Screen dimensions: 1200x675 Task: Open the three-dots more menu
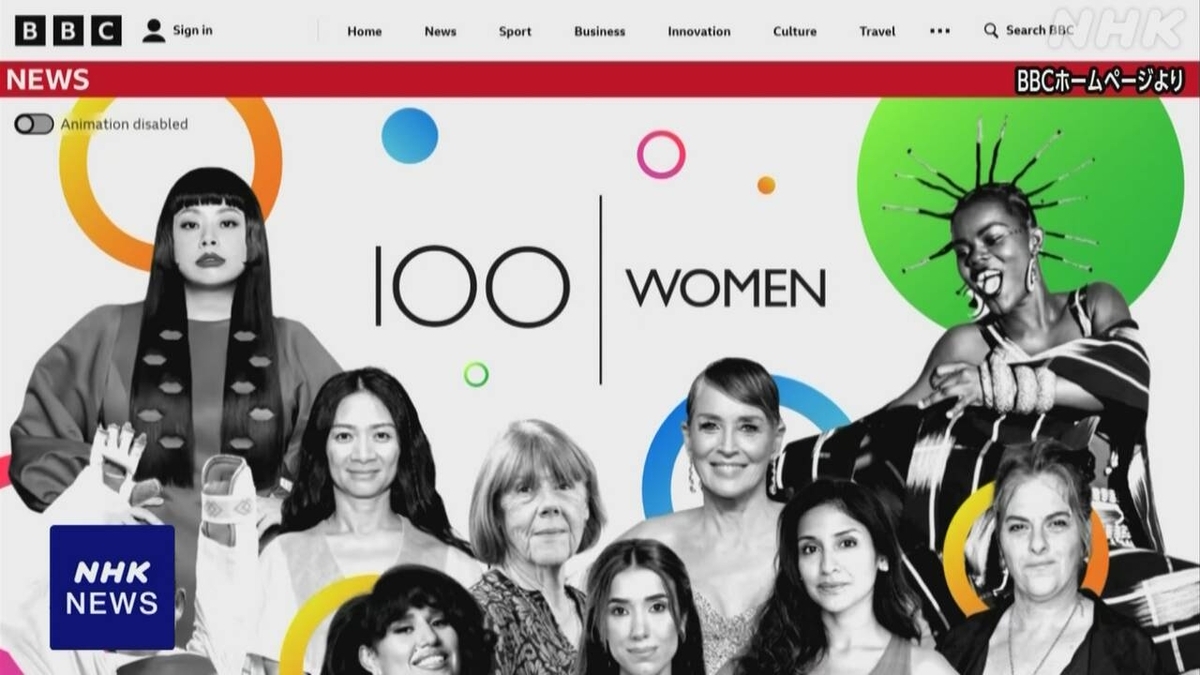click(x=939, y=31)
